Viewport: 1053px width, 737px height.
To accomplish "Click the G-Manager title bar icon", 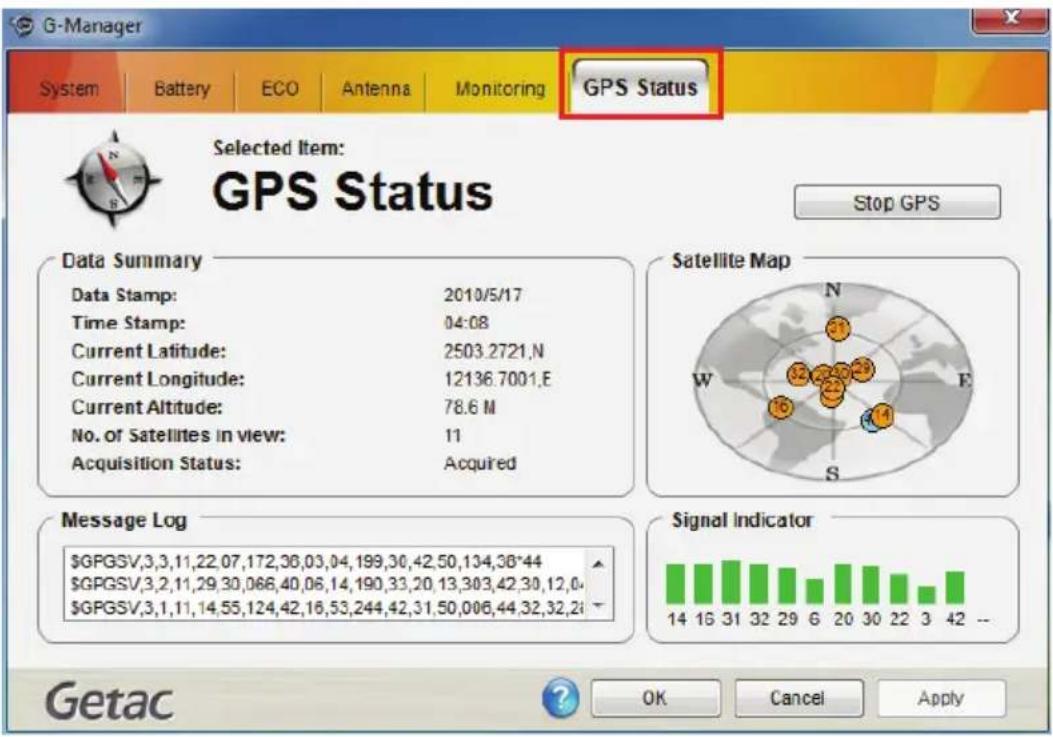I will (24, 26).
